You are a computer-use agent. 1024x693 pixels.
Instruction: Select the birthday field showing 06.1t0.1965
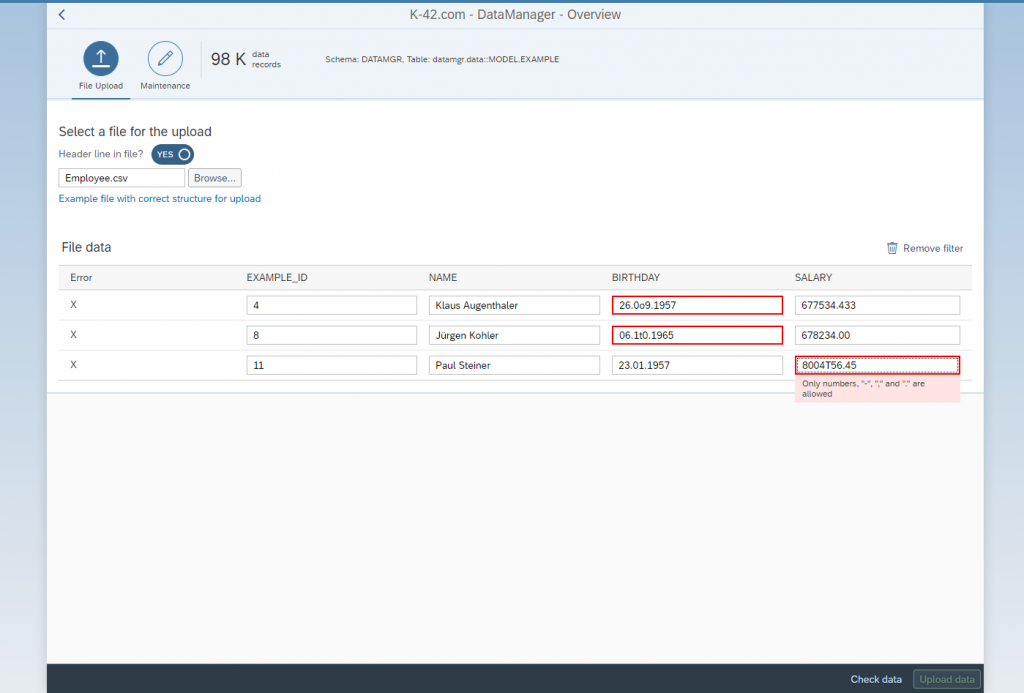pyautogui.click(x=696, y=335)
